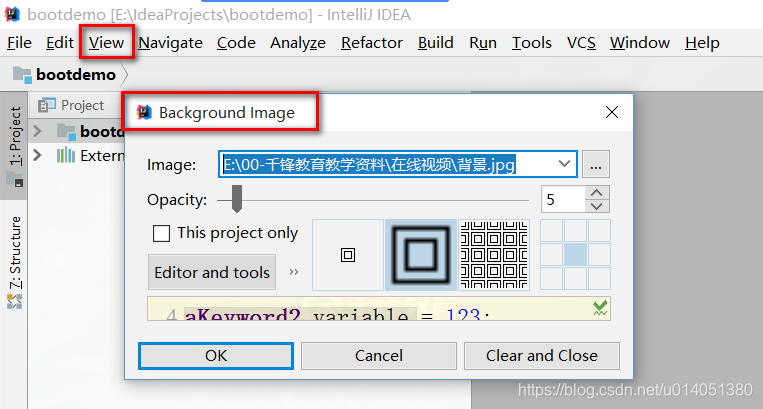The image size is (763, 409).
Task: Select the plain centered image fill option
Action: coord(348,255)
